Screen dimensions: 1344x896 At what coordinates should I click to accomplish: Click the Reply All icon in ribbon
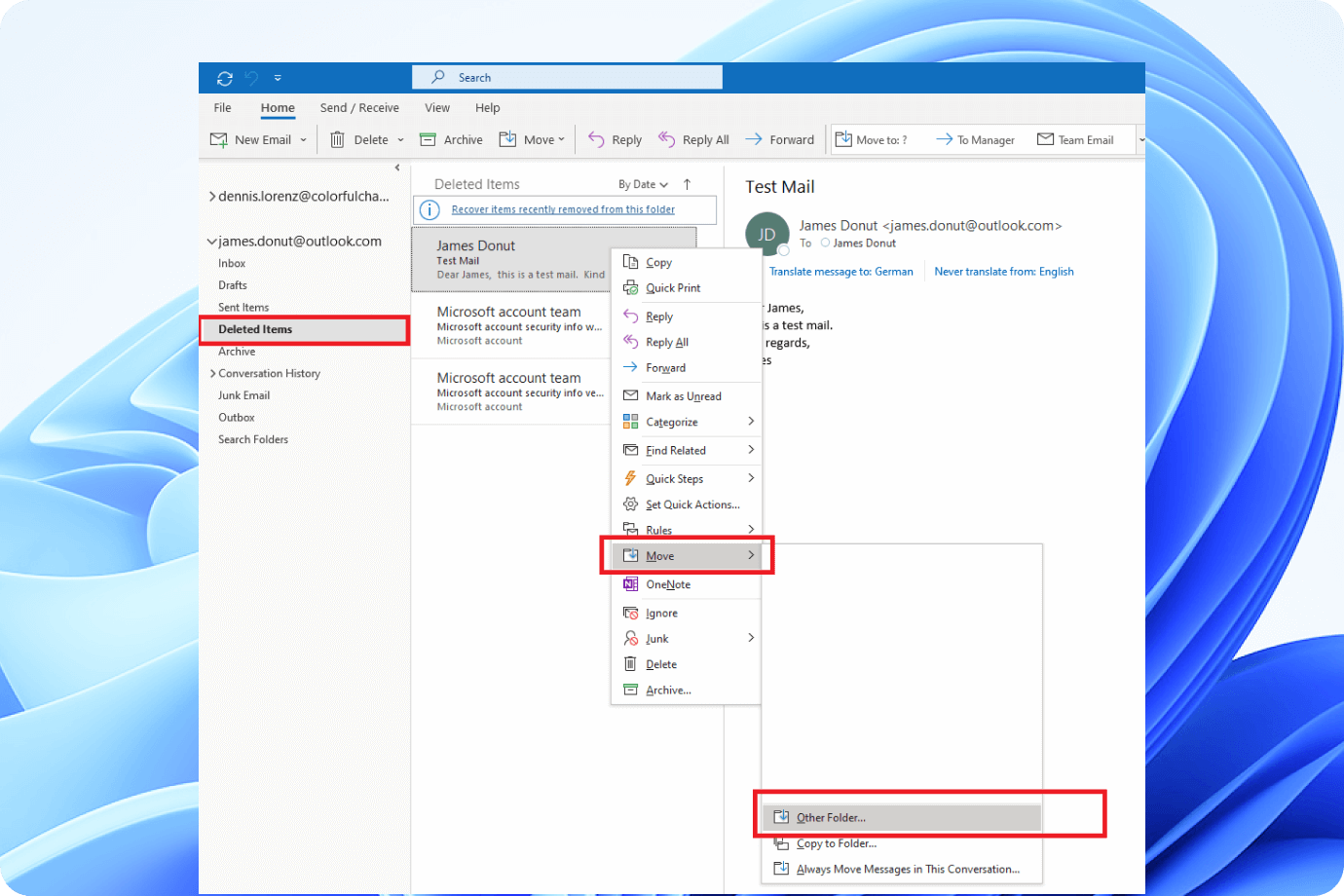pyautogui.click(x=666, y=139)
